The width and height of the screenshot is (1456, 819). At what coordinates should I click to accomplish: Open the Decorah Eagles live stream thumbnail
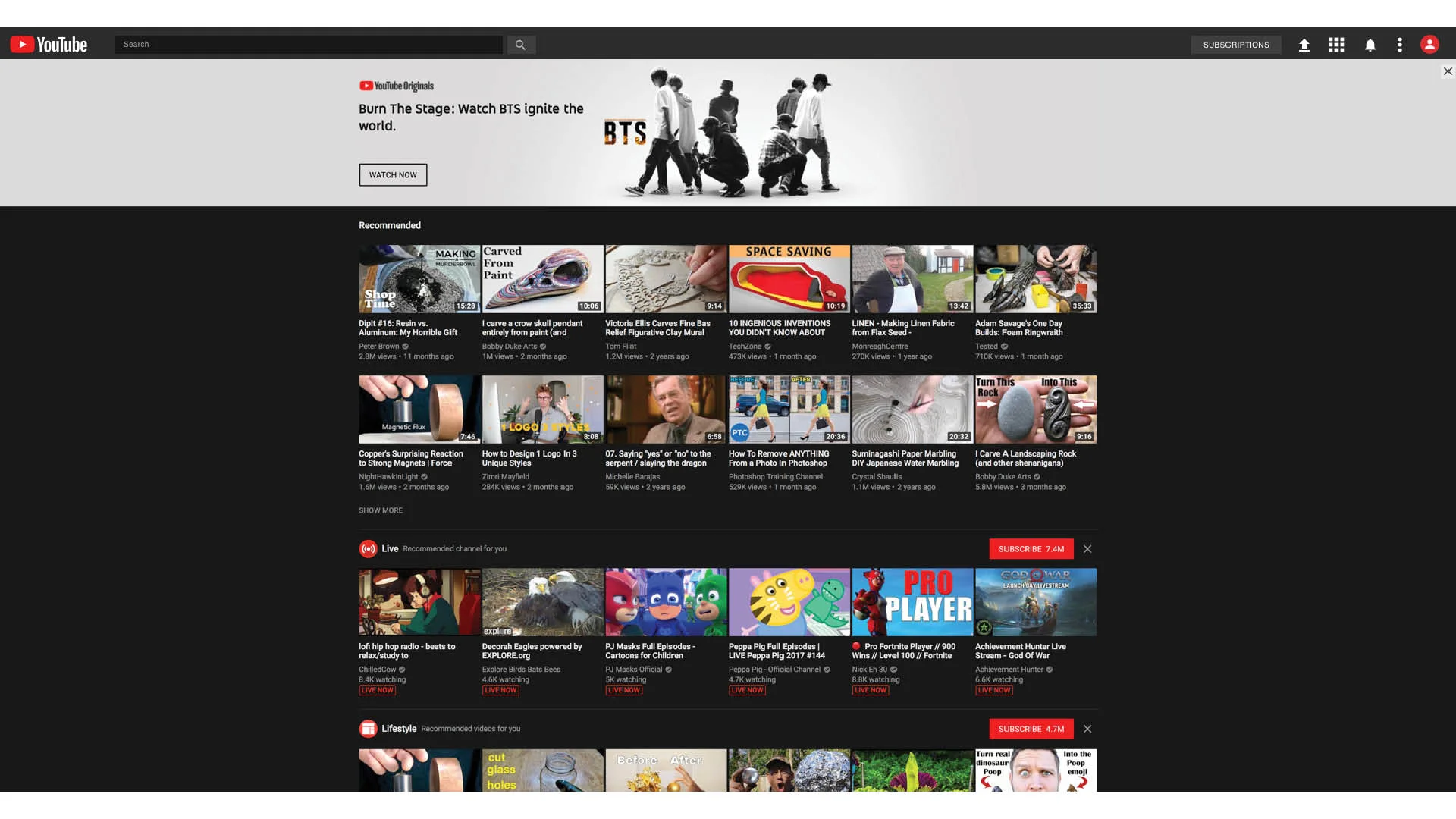tap(543, 602)
